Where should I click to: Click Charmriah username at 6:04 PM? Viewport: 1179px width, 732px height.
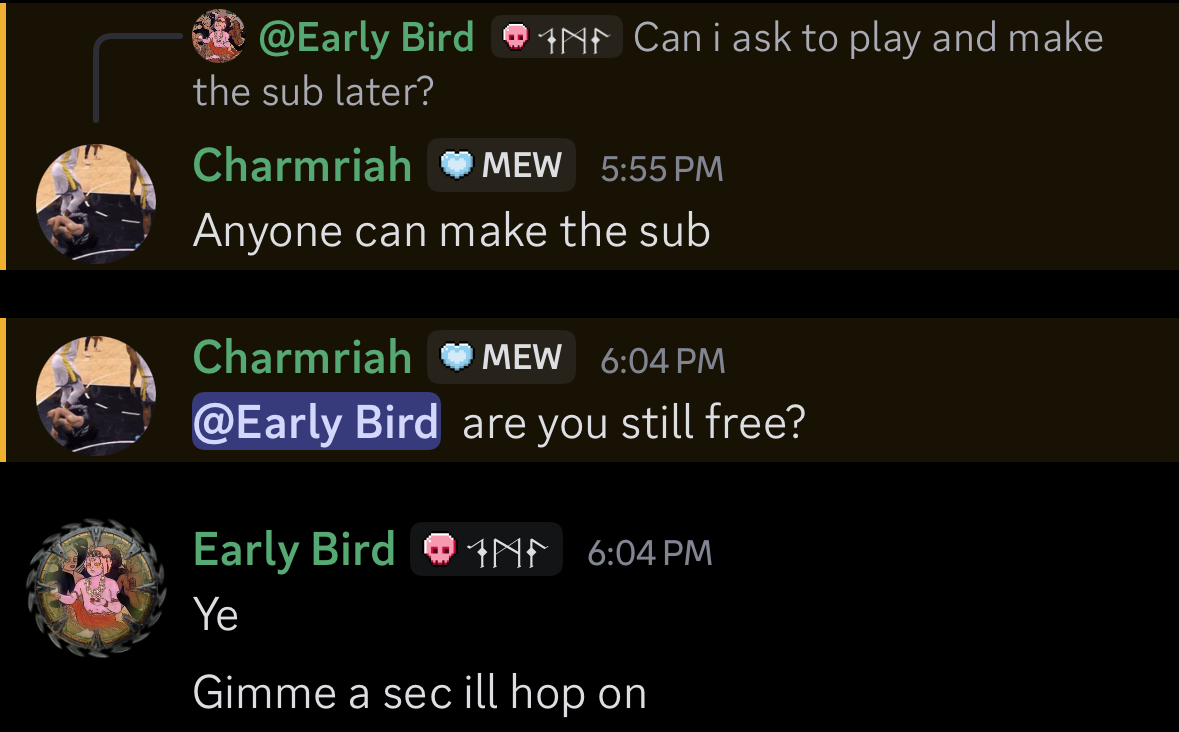302,356
